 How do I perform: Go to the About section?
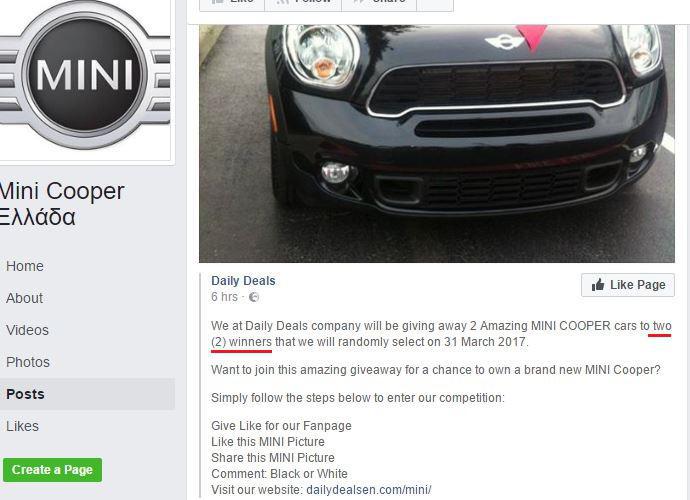(x=25, y=298)
